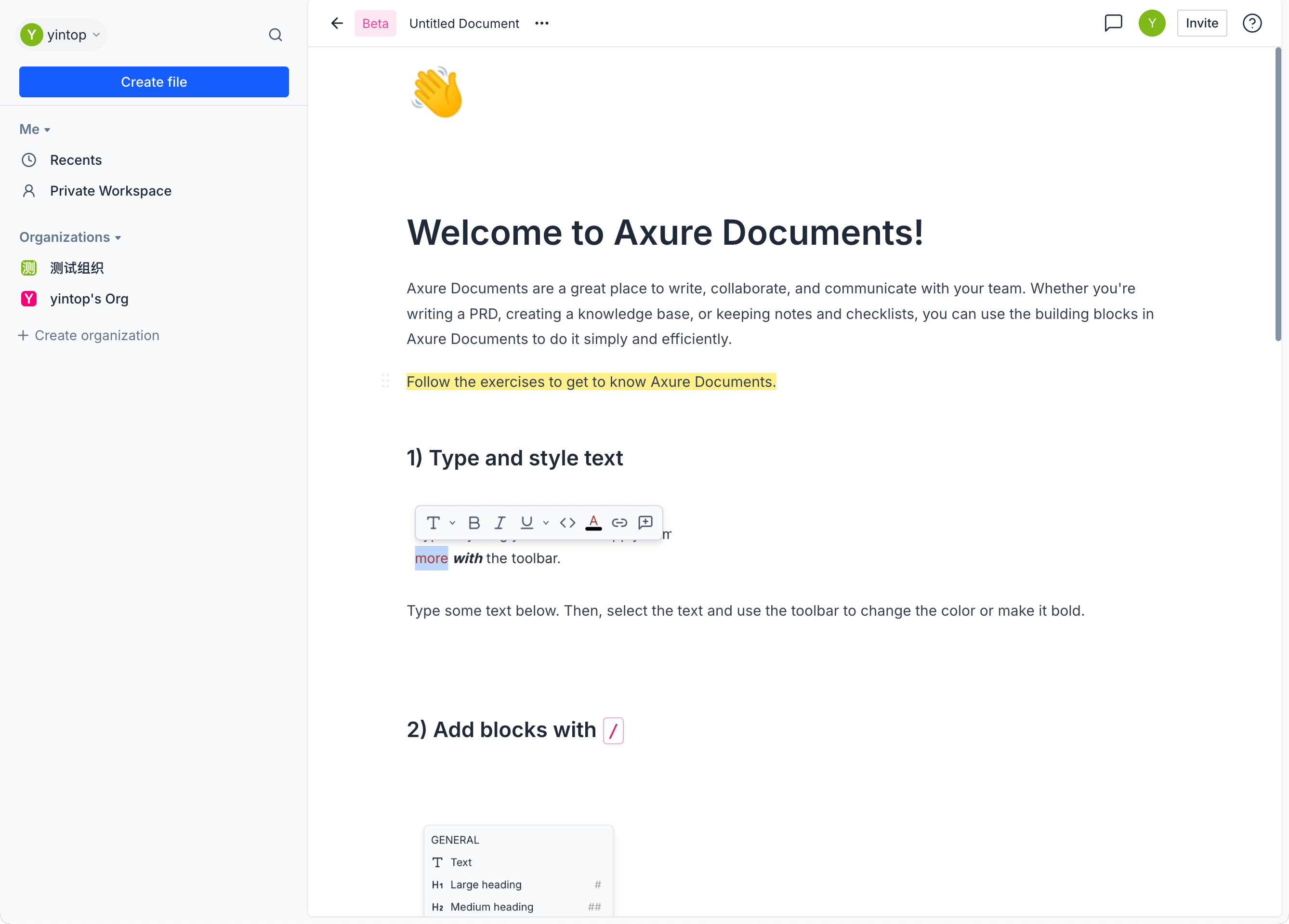Screen dimensions: 1289x924
Task: Collapse the Me section
Action: 35,129
